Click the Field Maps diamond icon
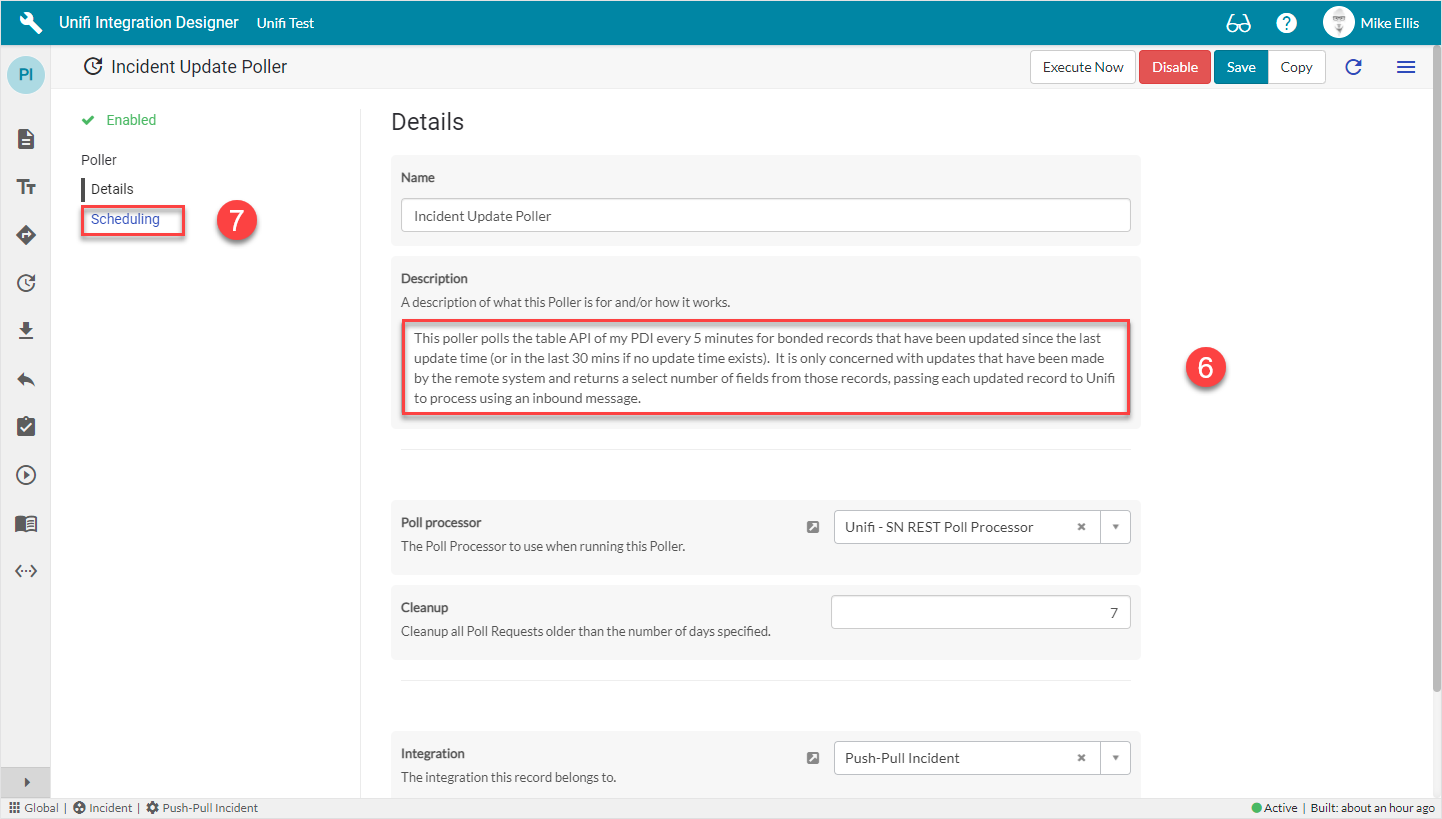The image size is (1442, 819). coord(25,235)
